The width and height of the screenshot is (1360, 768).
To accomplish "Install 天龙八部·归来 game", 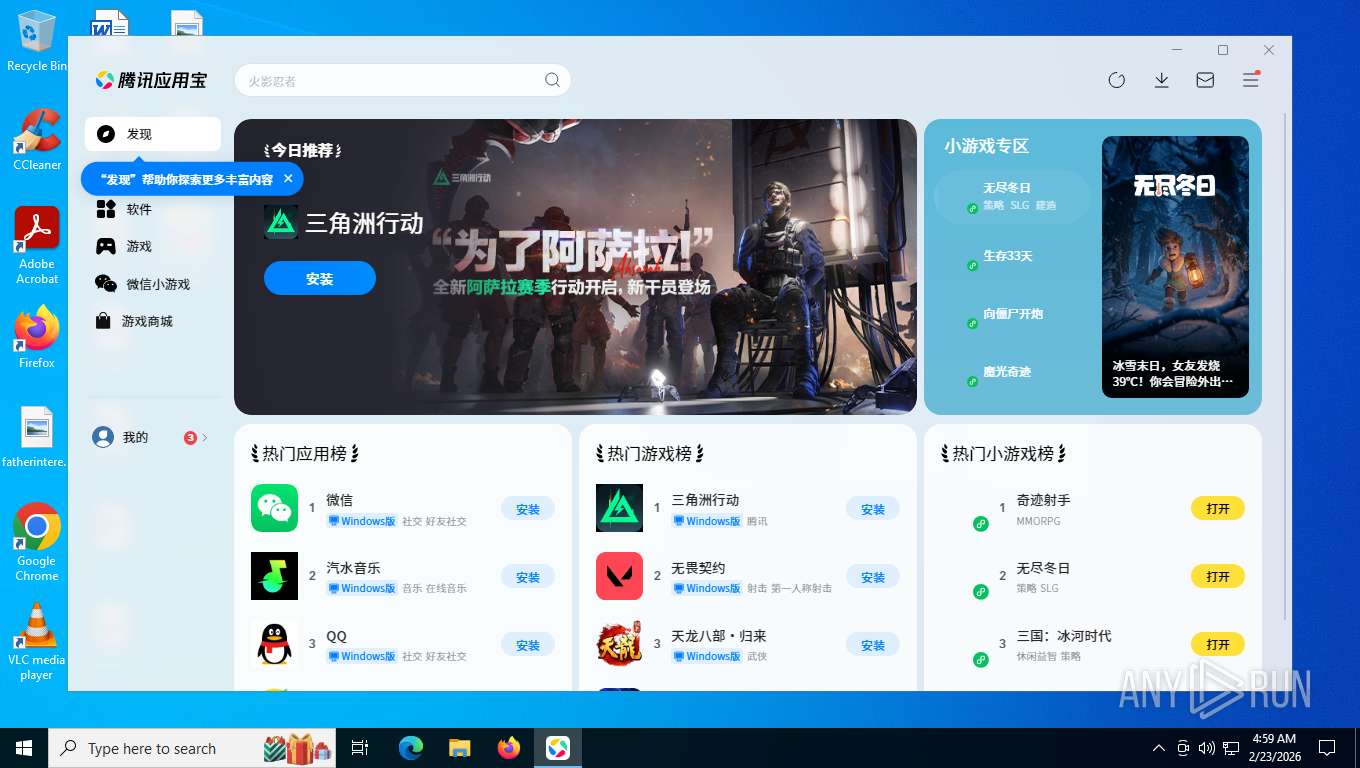I will (x=873, y=645).
